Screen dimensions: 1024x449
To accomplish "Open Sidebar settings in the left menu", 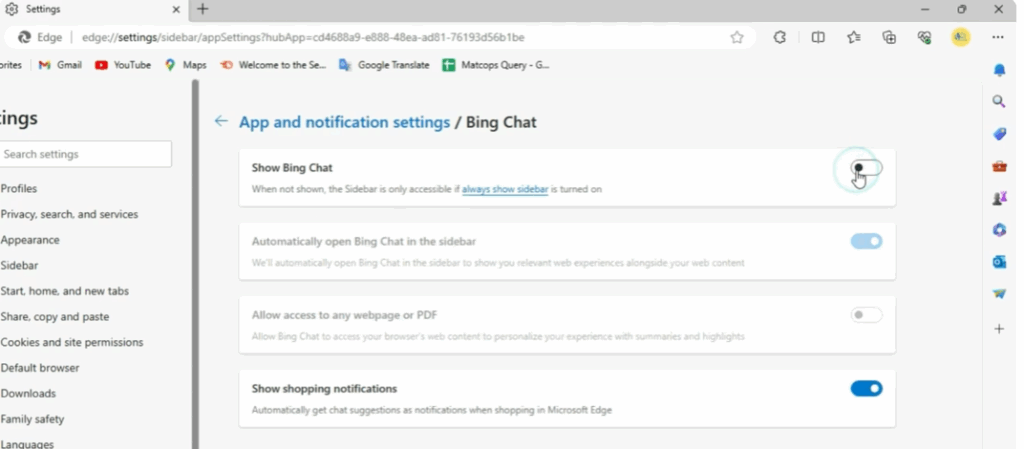I will pyautogui.click(x=19, y=265).
